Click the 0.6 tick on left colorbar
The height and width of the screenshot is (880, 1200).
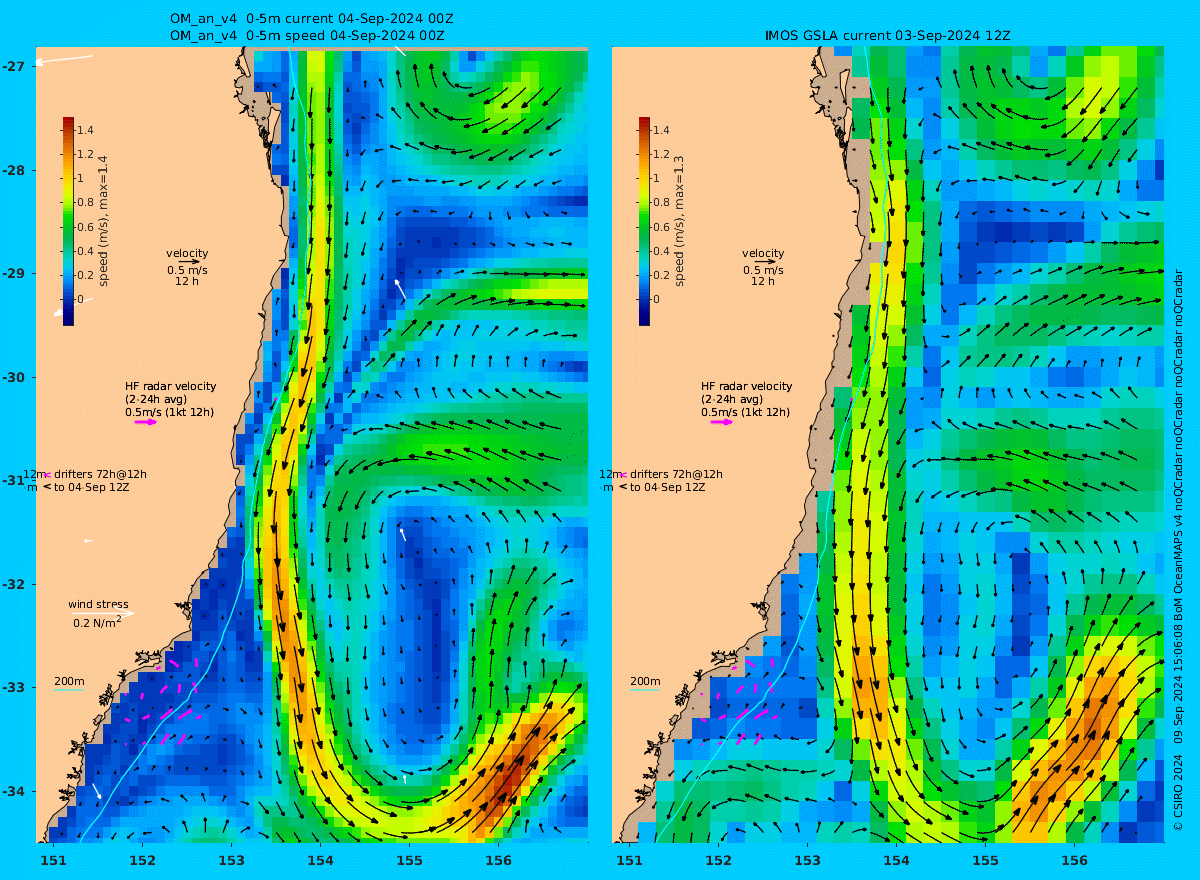pyautogui.click(x=85, y=227)
